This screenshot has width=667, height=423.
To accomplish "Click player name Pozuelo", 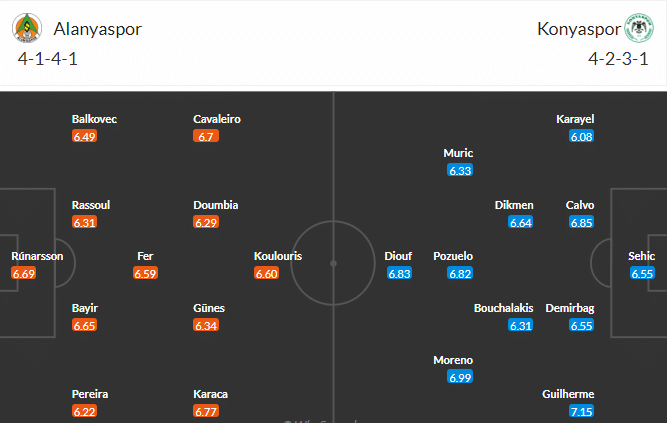I will pos(452,256).
